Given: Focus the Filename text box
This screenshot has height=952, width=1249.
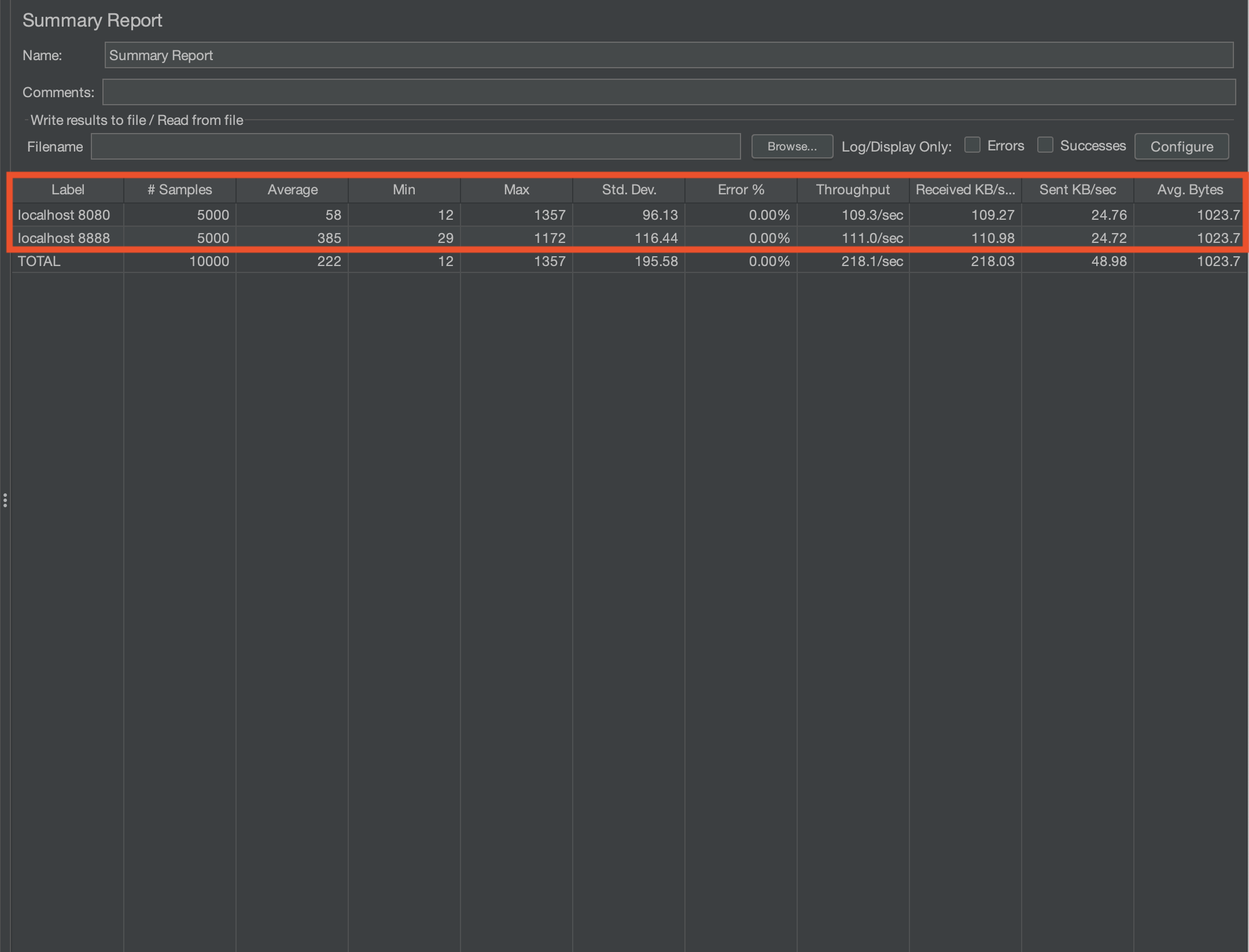Looking at the screenshot, I should coord(415,146).
